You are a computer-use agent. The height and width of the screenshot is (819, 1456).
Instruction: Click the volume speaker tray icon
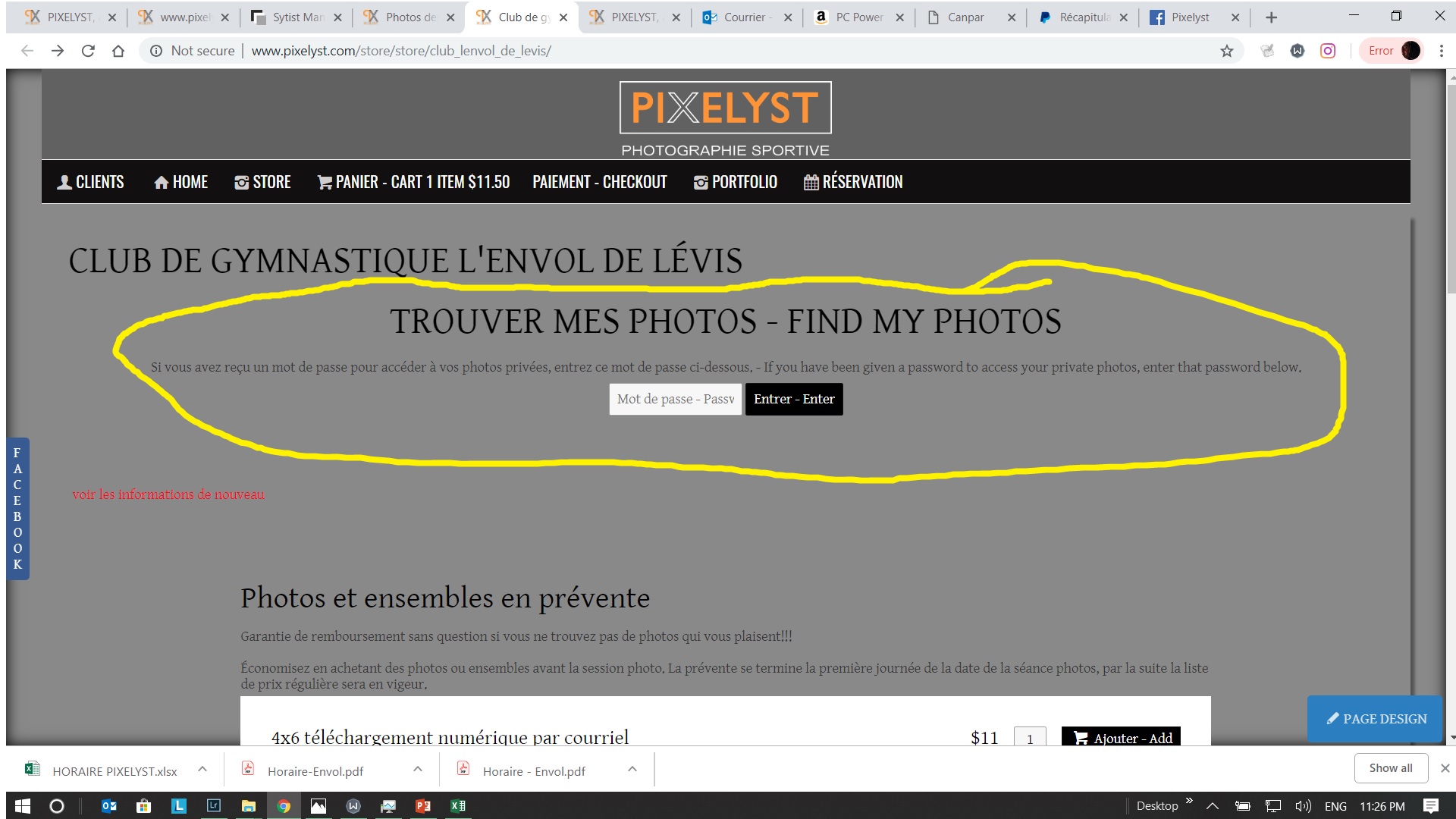tap(1304, 806)
